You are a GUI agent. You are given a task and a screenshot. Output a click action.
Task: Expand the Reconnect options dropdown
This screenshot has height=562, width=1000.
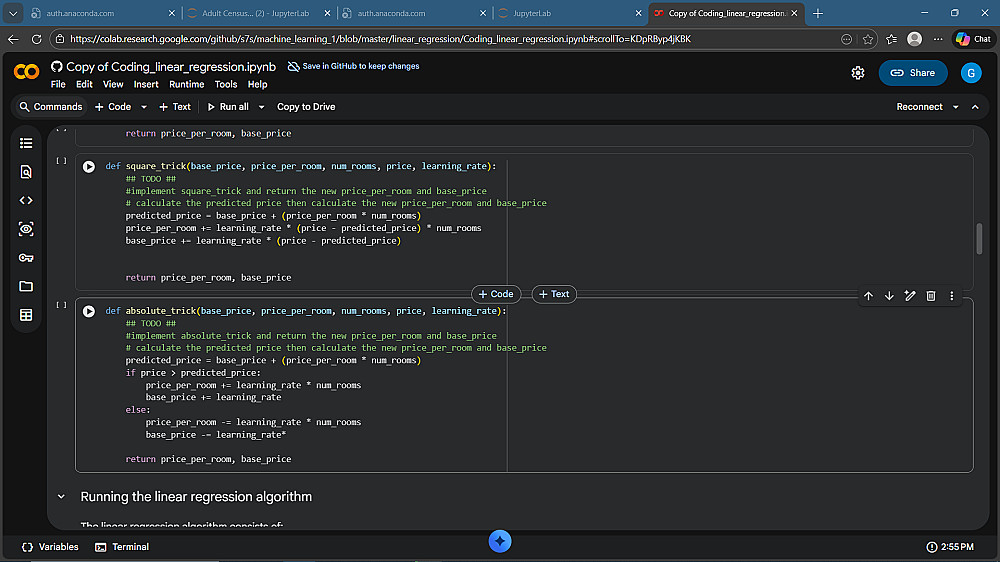click(956, 107)
